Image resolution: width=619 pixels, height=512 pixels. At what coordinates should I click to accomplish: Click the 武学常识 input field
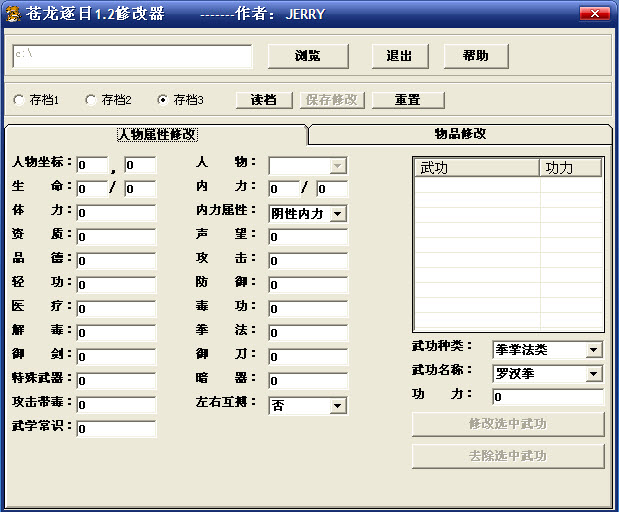[x=116, y=429]
